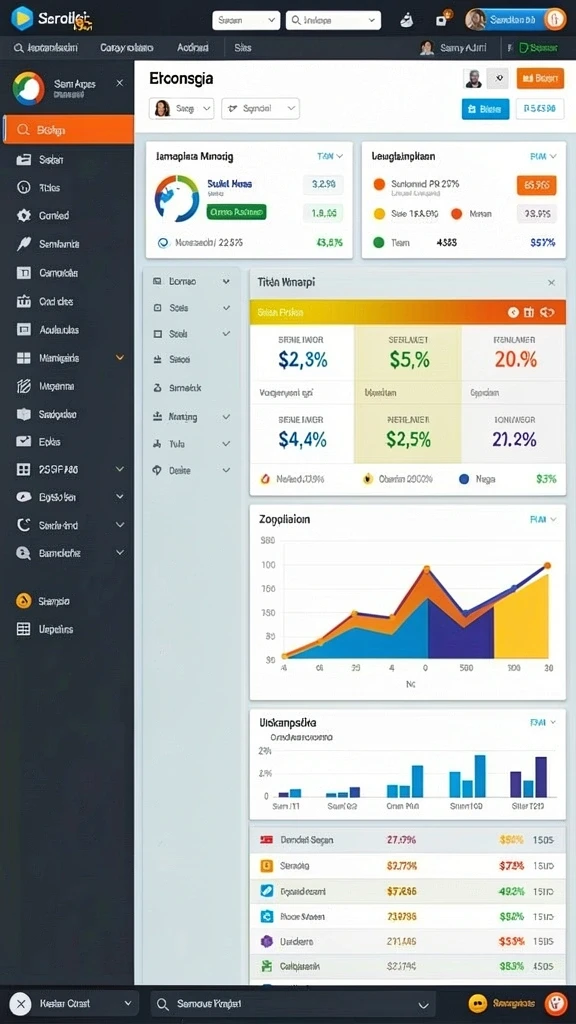This screenshot has width=576, height=1024.
Task: Select the 'Epks' envelope icon in sidebar
Action: [24, 441]
